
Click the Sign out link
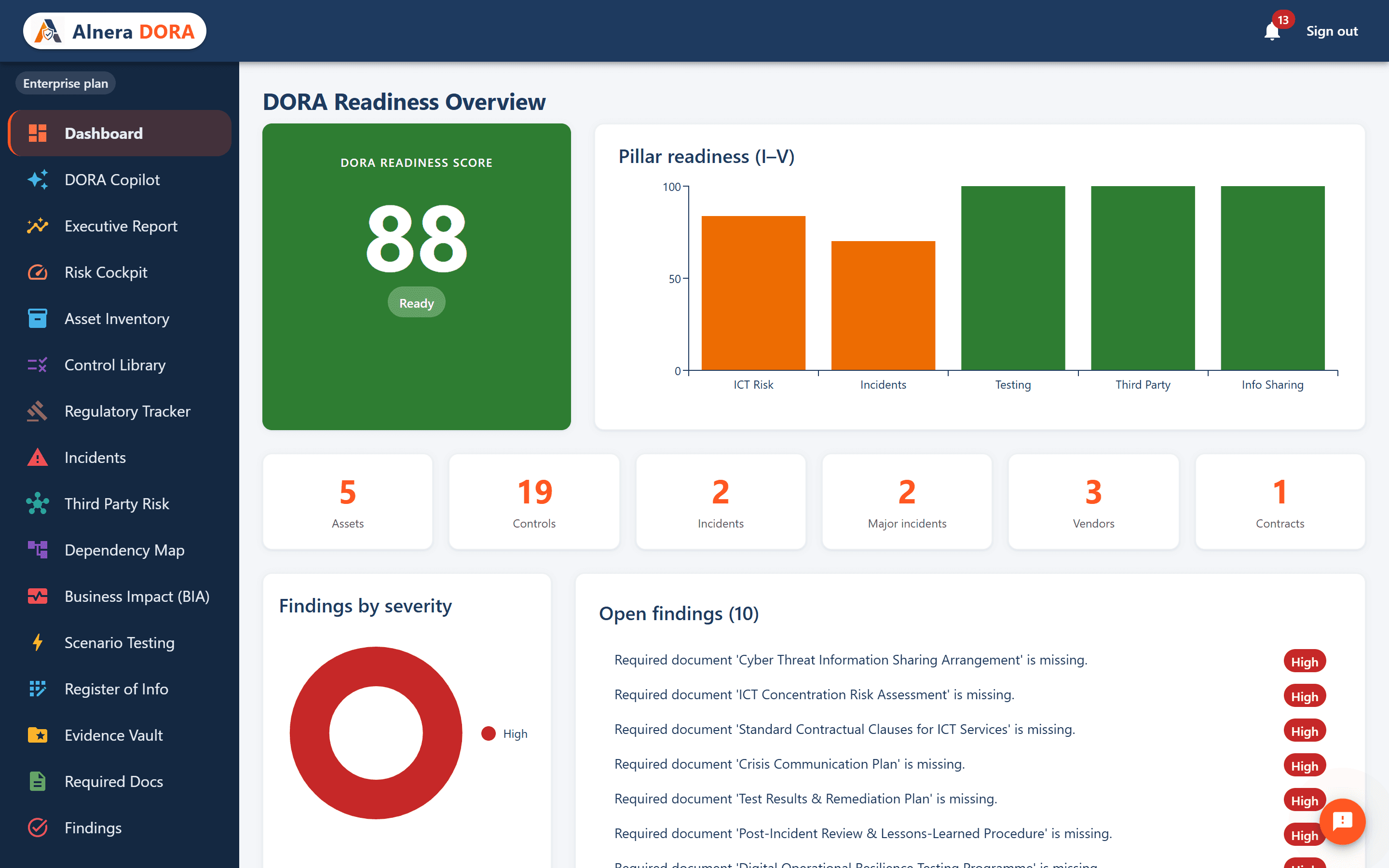click(1332, 31)
